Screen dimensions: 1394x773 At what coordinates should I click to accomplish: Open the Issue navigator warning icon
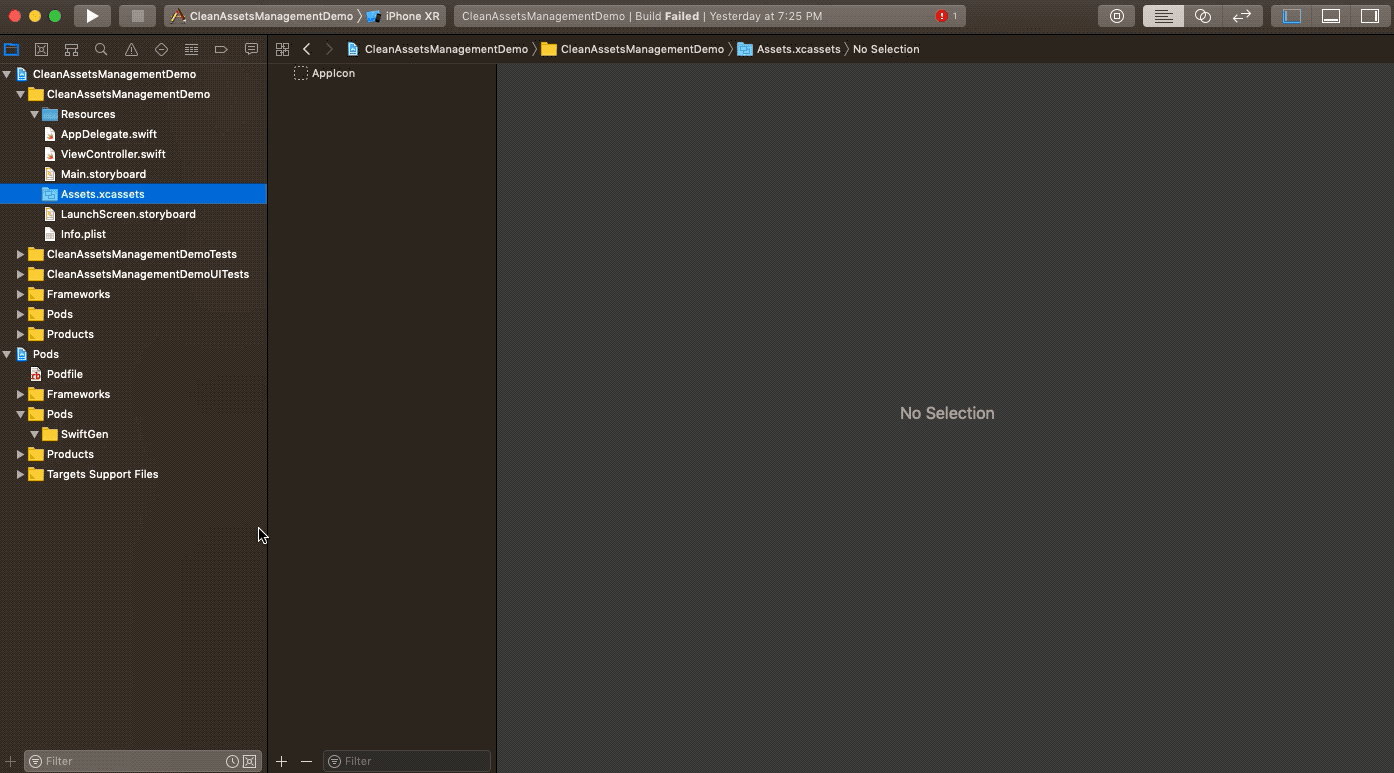click(x=131, y=49)
